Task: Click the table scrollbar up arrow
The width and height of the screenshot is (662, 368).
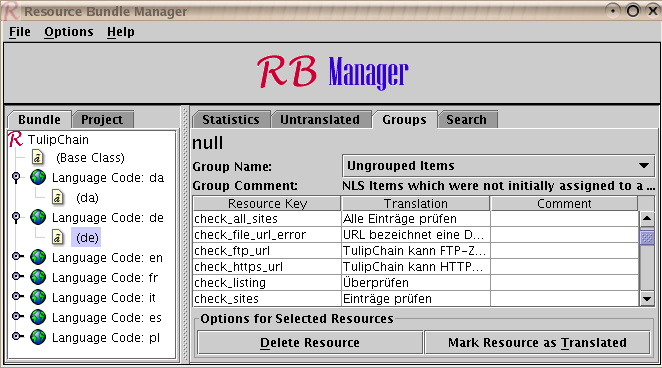Action: click(647, 219)
